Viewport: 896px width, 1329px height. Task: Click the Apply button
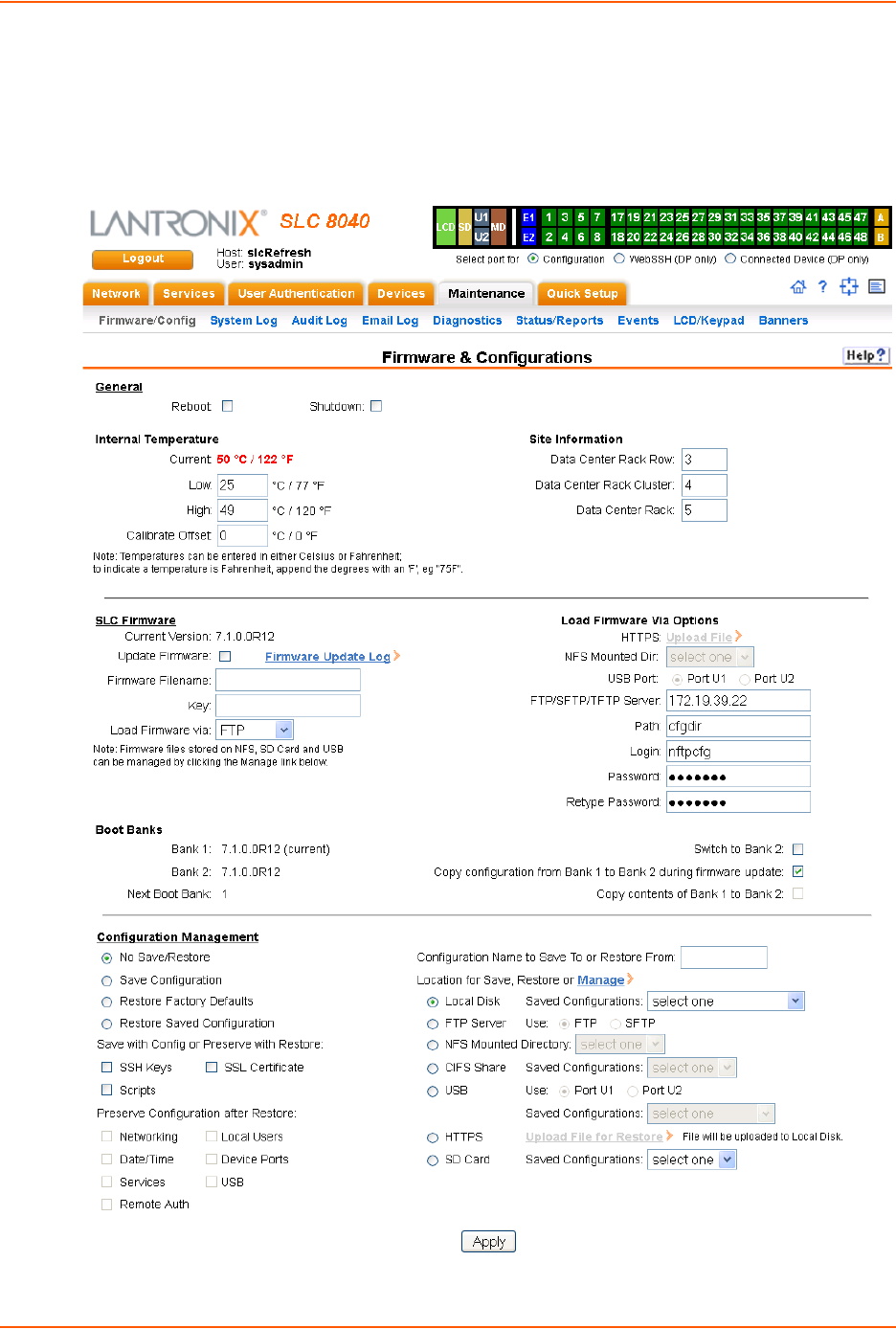[488, 1241]
